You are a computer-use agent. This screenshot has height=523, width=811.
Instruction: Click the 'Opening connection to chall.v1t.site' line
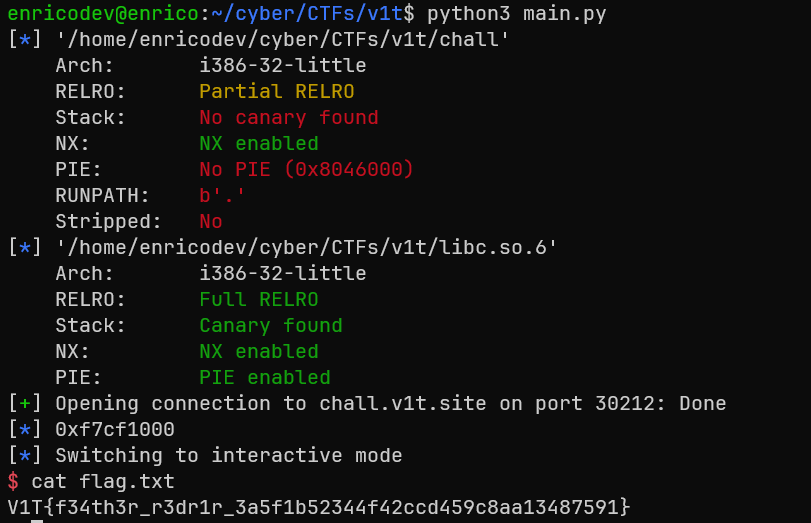pos(390,404)
